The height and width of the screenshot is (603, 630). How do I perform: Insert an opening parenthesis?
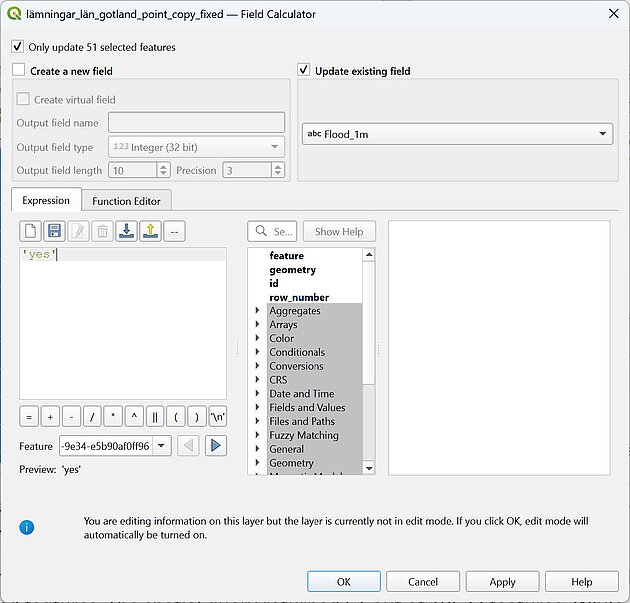click(176, 417)
